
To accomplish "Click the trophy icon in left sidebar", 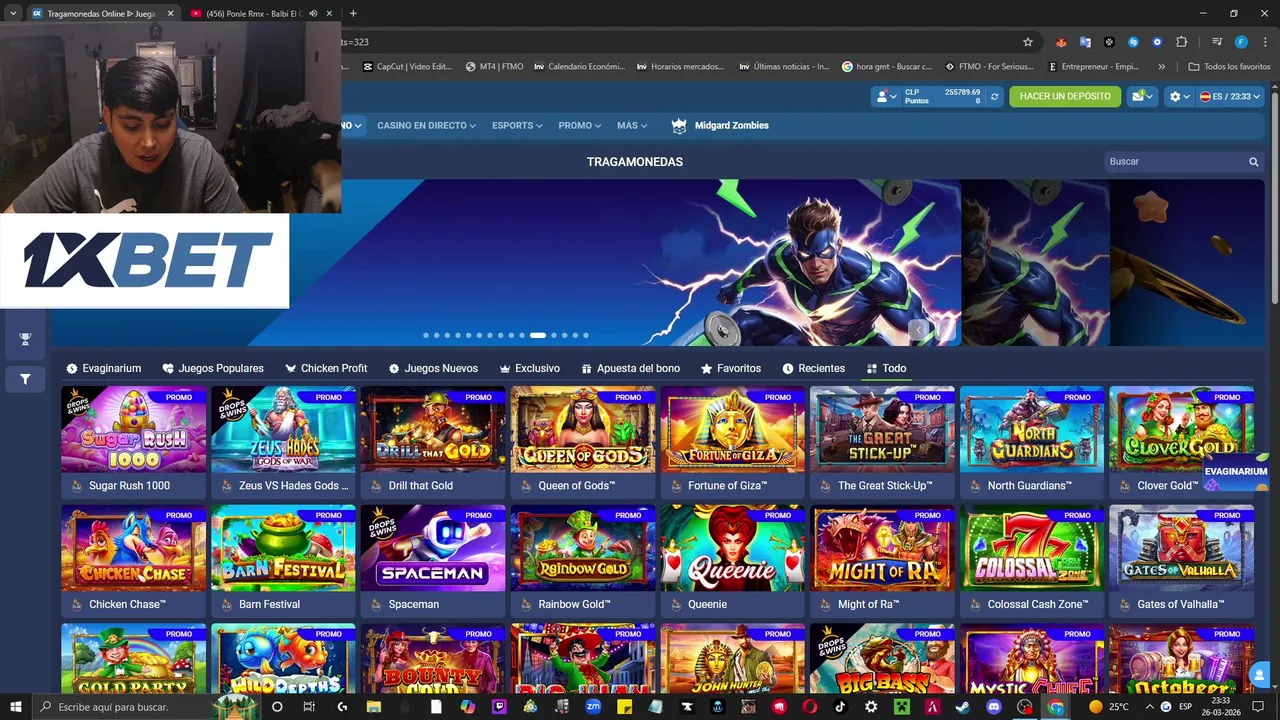I will click(25, 339).
